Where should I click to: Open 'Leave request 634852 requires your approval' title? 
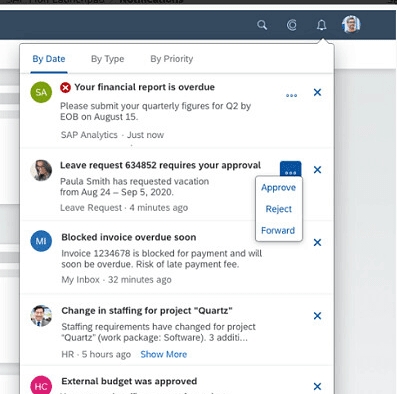[x=160, y=165]
